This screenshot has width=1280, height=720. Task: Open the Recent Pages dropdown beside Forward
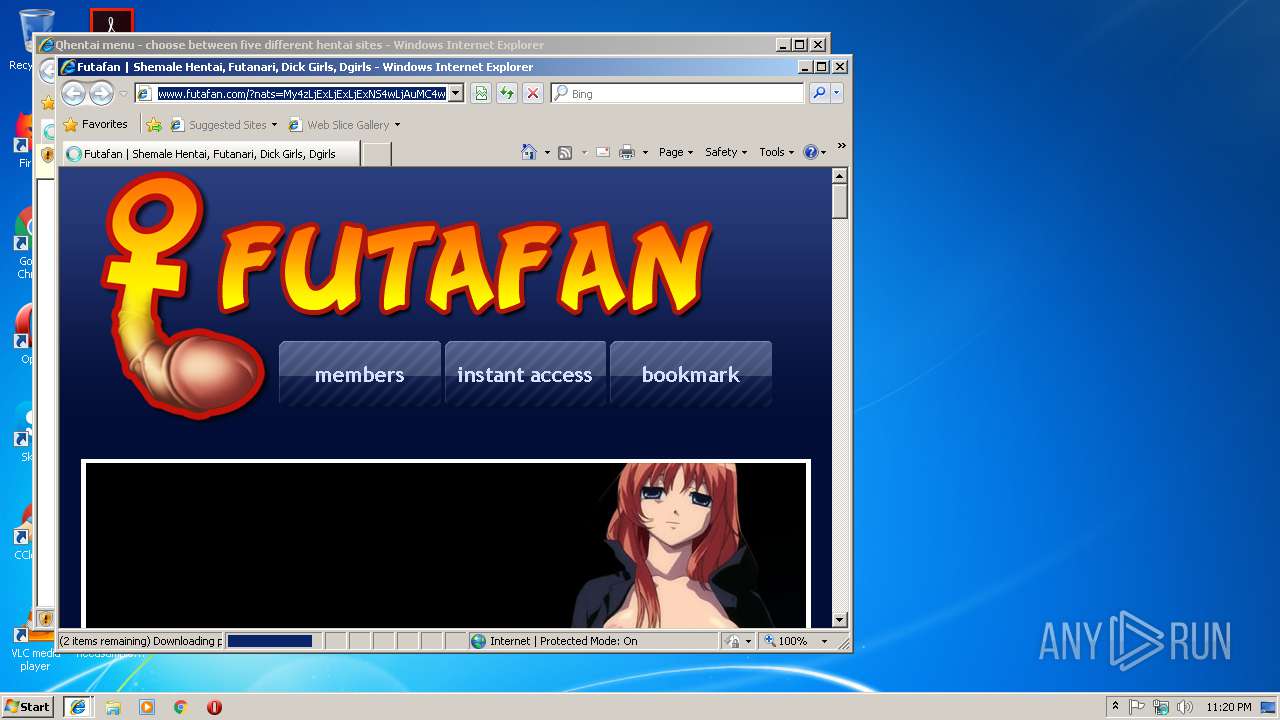[123, 94]
